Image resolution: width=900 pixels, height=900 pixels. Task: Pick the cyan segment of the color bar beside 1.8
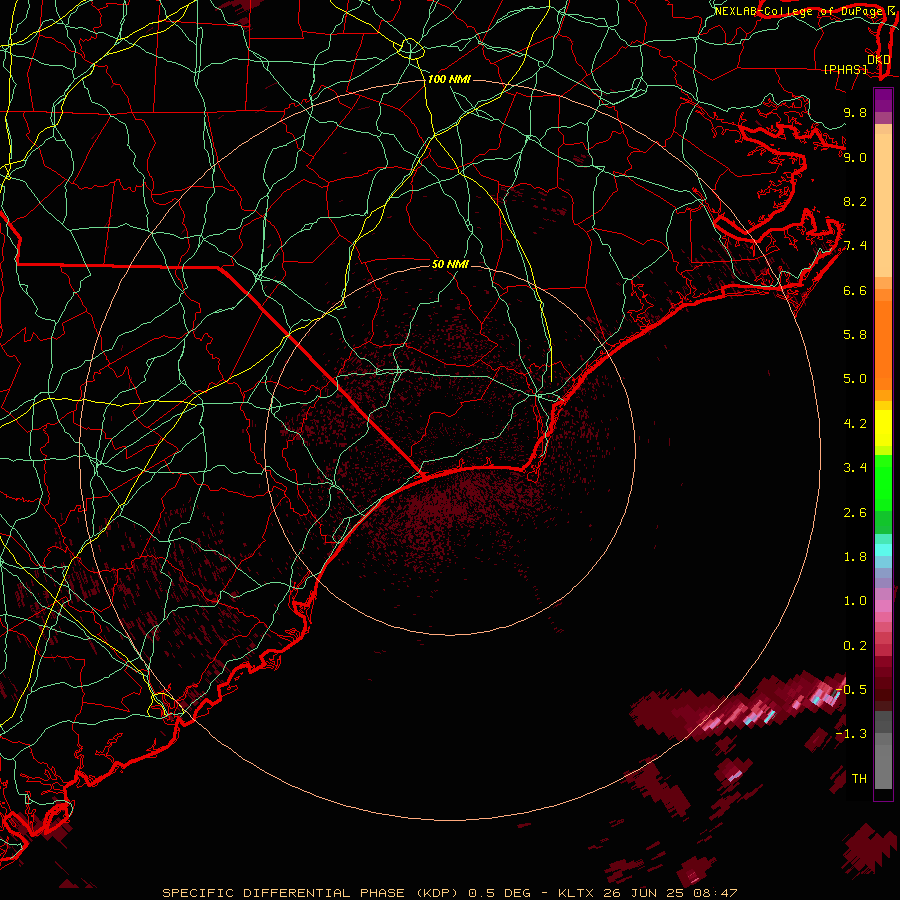(883, 550)
